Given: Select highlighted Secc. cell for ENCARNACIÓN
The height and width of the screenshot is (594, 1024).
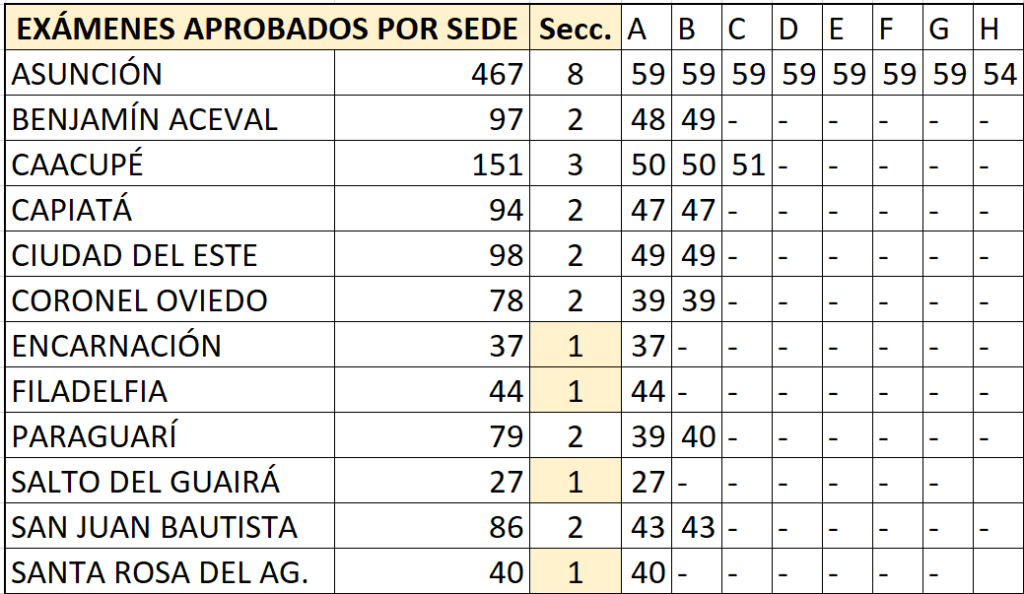Looking at the screenshot, I should pyautogui.click(x=575, y=345).
